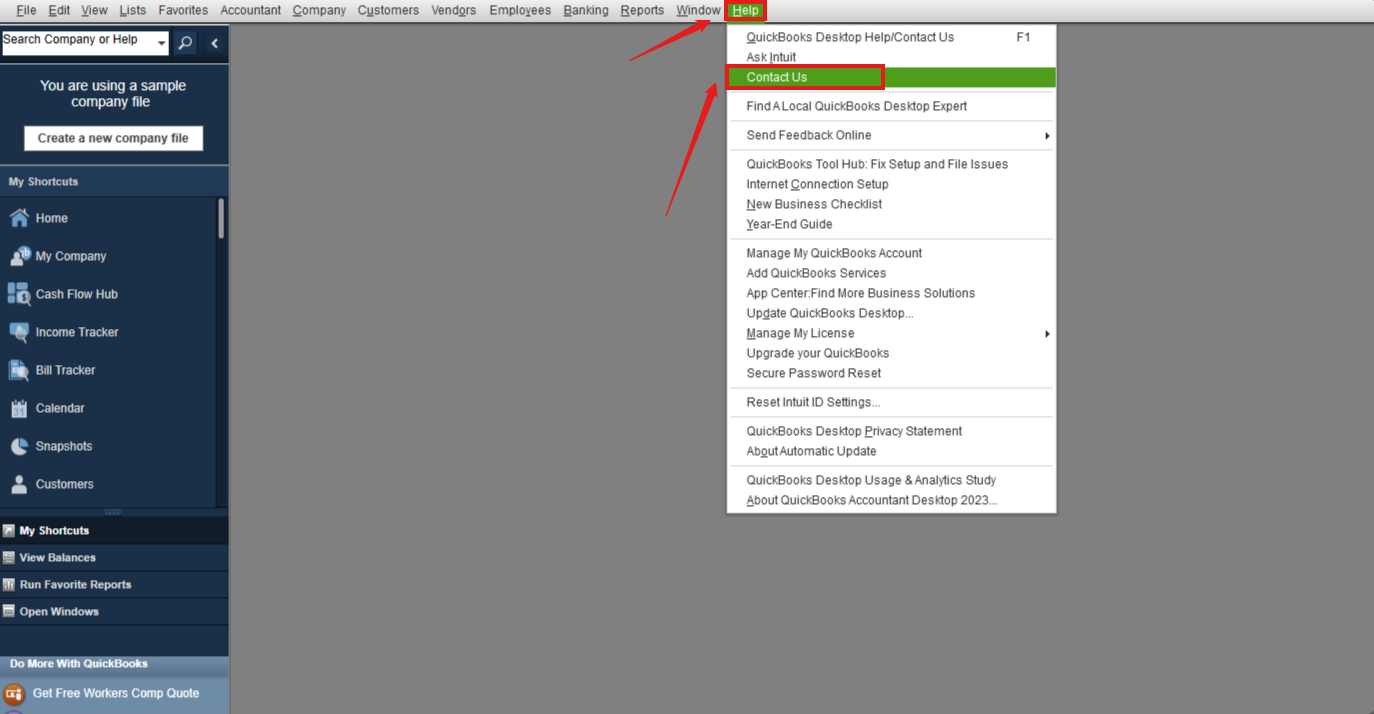Choose Upgrade your QuickBooks

[x=891, y=353]
